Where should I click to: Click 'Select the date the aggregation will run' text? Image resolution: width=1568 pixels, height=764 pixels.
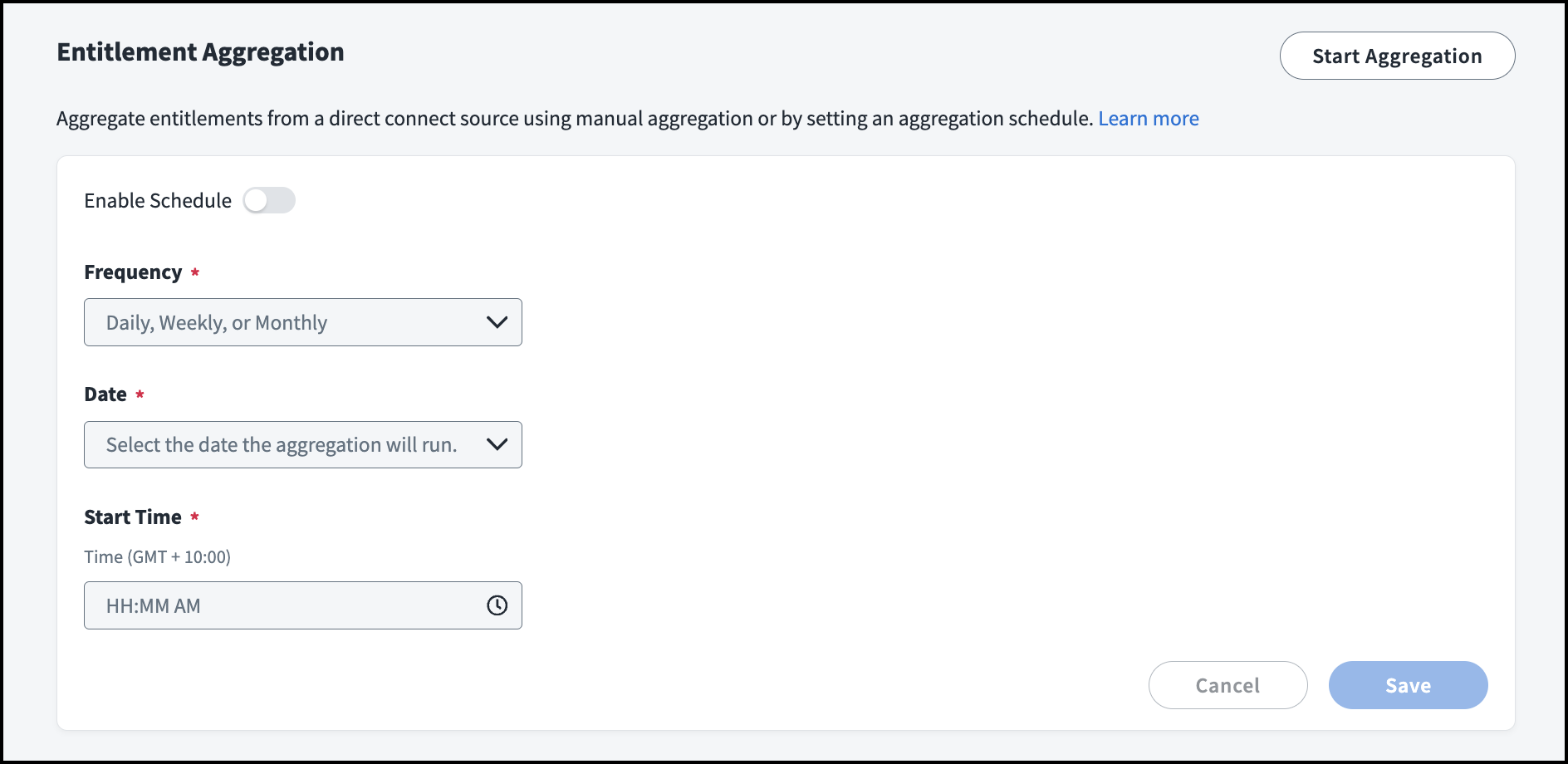(x=282, y=445)
